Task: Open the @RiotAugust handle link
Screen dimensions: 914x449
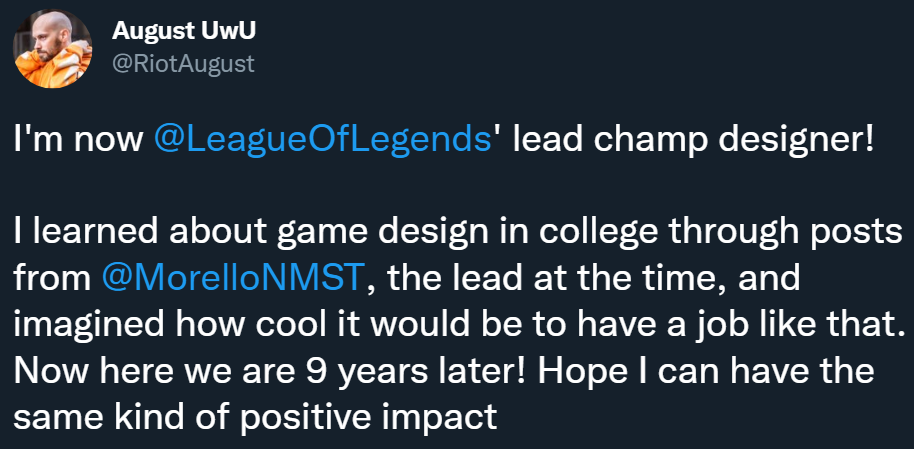Action: click(183, 64)
